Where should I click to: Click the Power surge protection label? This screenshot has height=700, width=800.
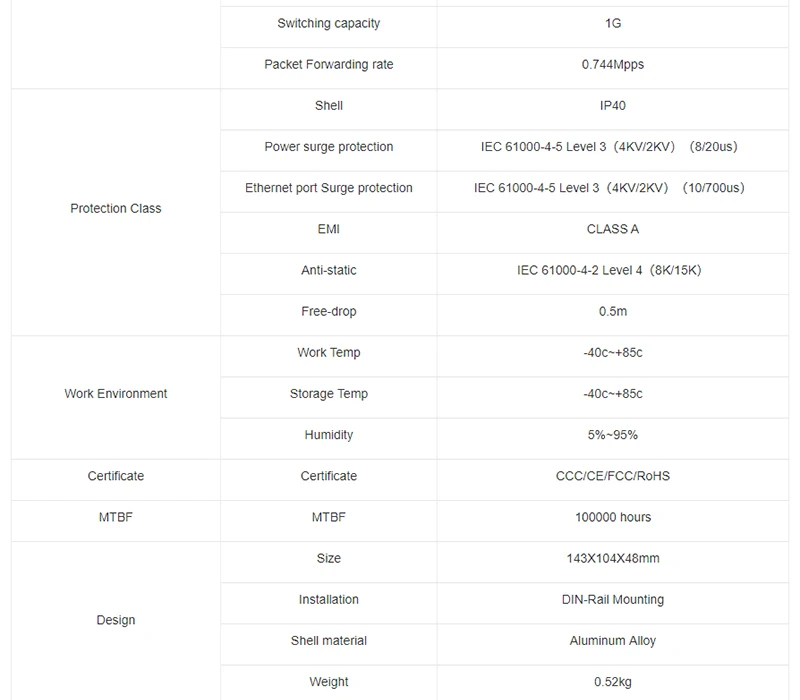pyautogui.click(x=329, y=147)
